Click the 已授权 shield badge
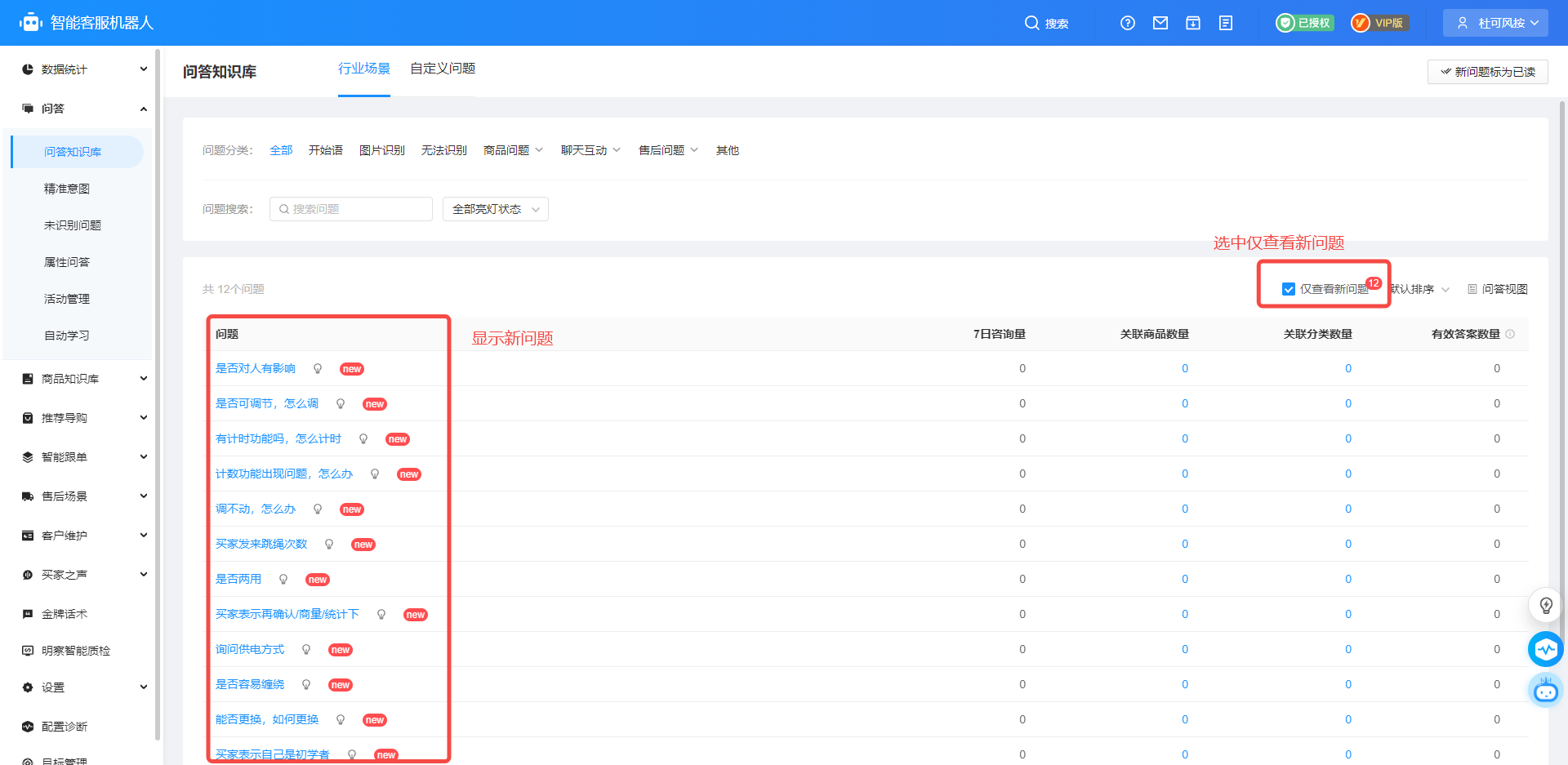Screen dimensions: 1568x765 tap(1305, 23)
